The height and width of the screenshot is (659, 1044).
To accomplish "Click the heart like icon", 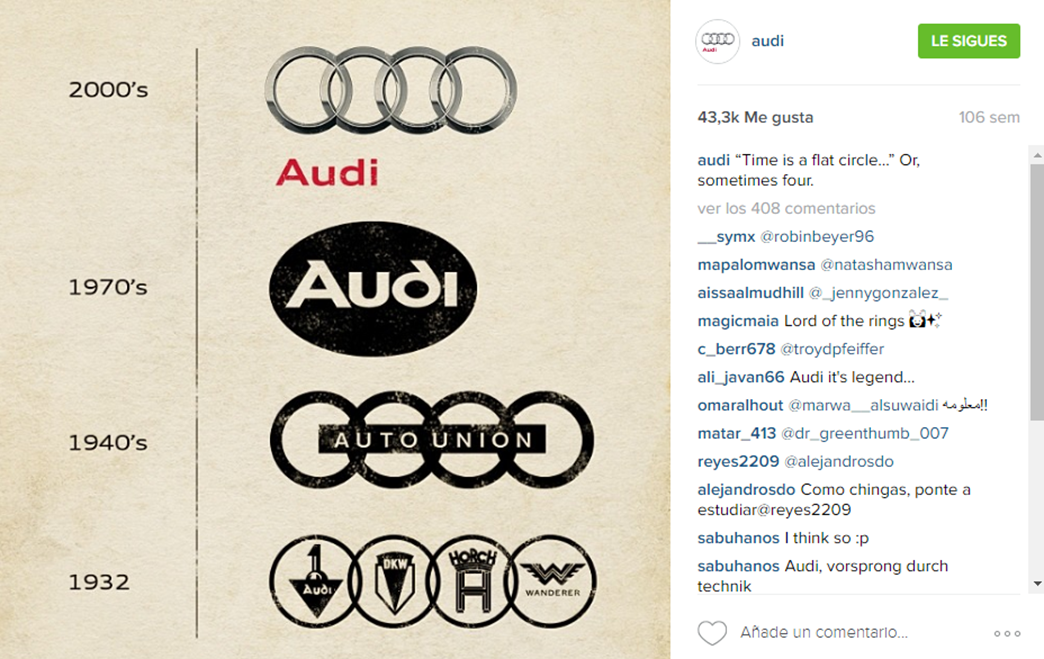I will click(x=712, y=632).
